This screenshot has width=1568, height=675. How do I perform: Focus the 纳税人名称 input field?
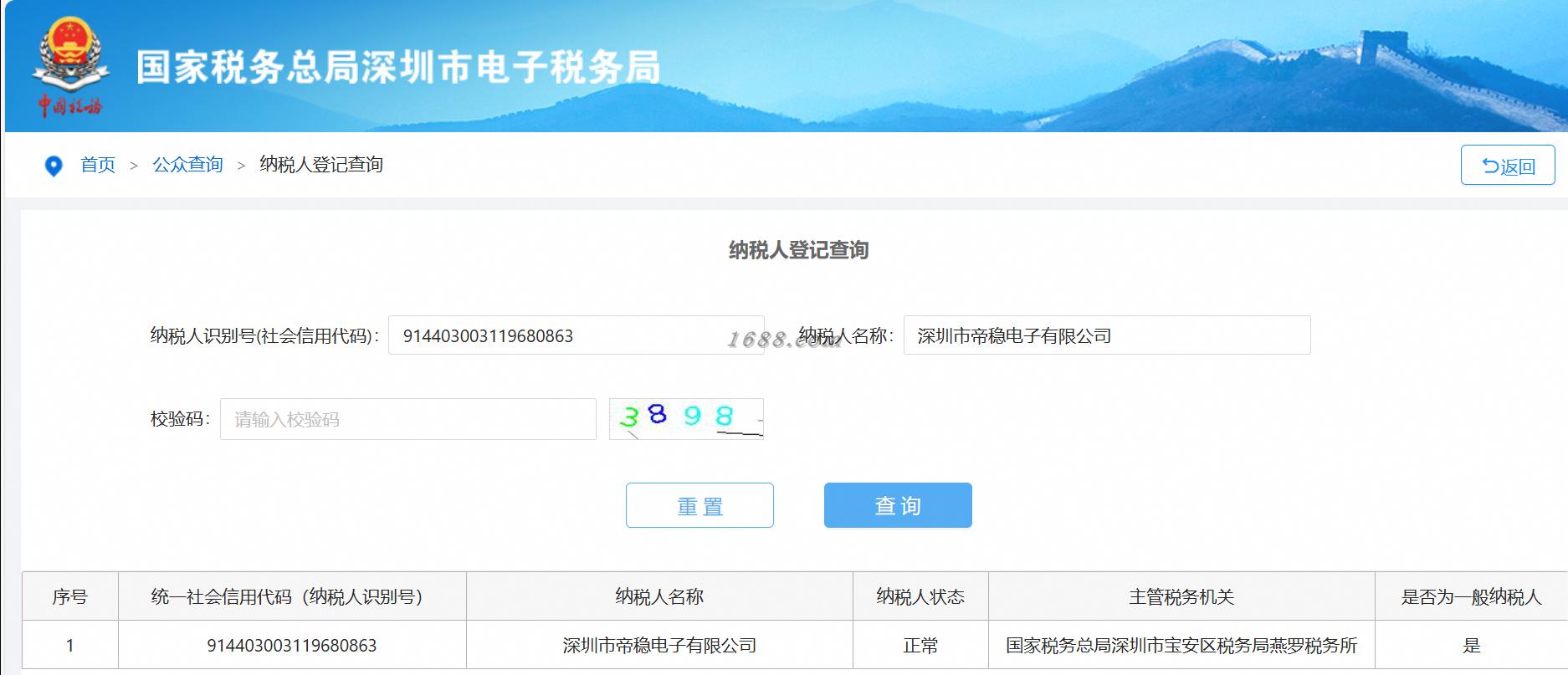pyautogui.click(x=1107, y=335)
